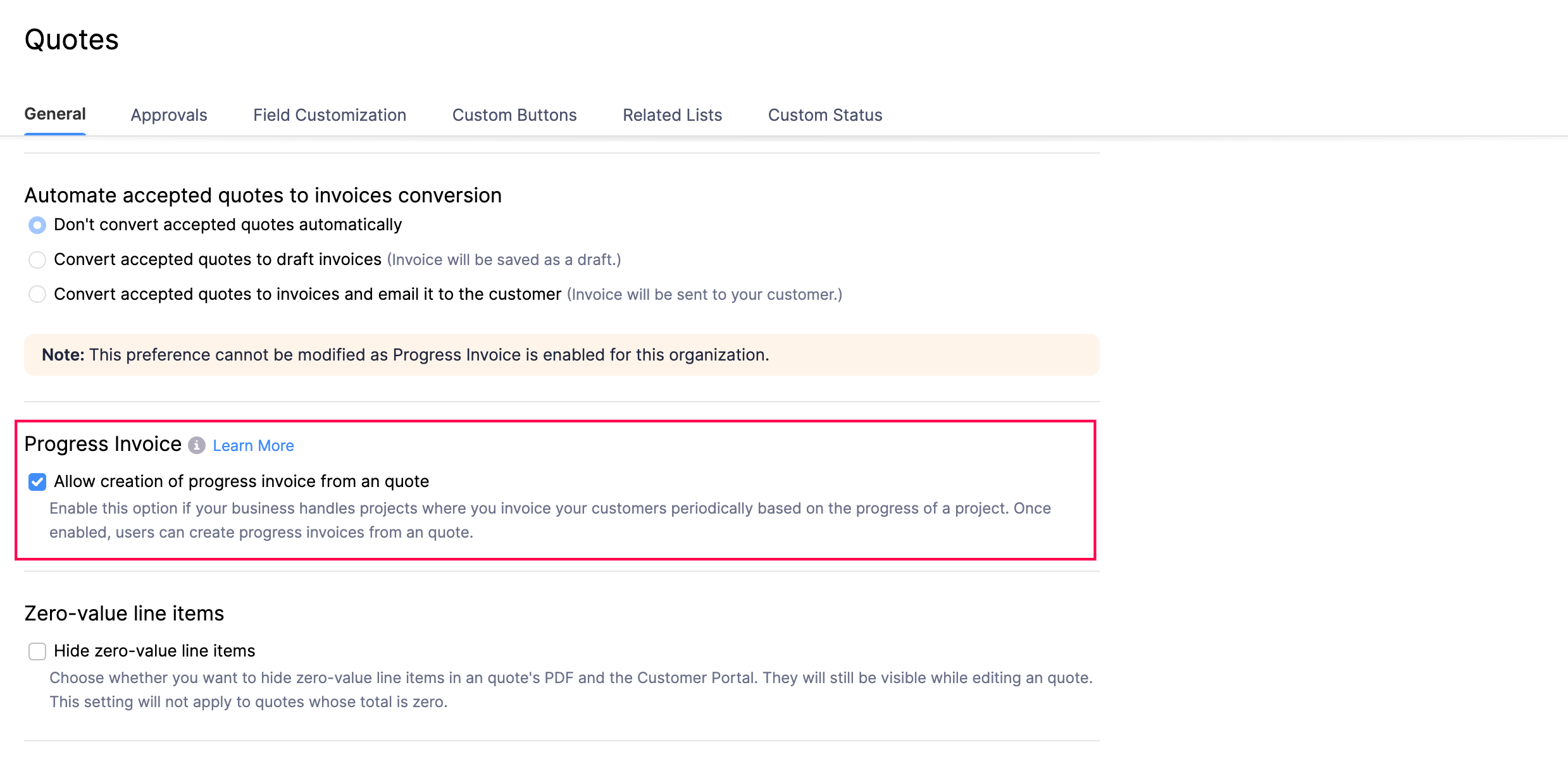Image resolution: width=1568 pixels, height=759 pixels.
Task: Click the 'Hide zero-value line items' label
Action: click(x=154, y=651)
